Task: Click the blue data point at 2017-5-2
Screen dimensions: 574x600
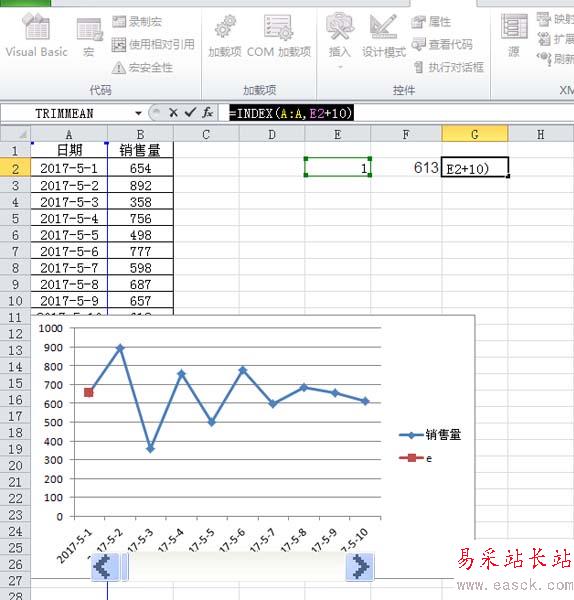Action: 120,348
